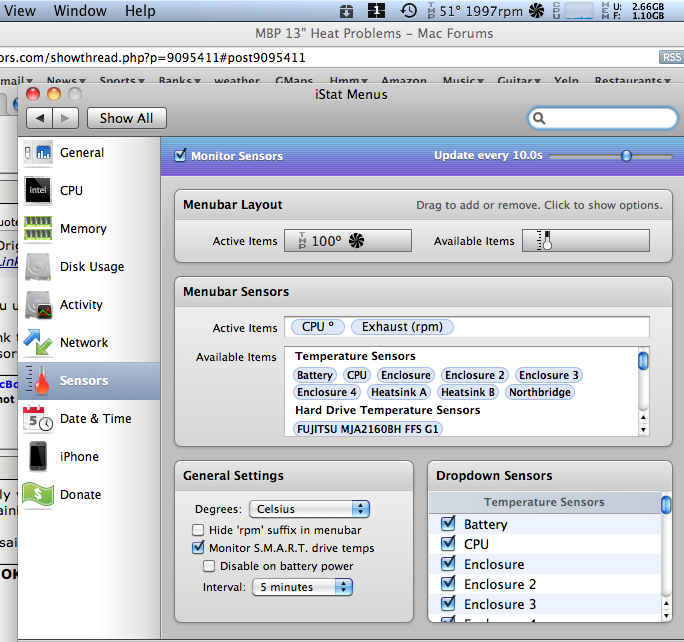Enable Disable on battery power
Image resolution: width=684 pixels, height=642 pixels.
pos(209,566)
